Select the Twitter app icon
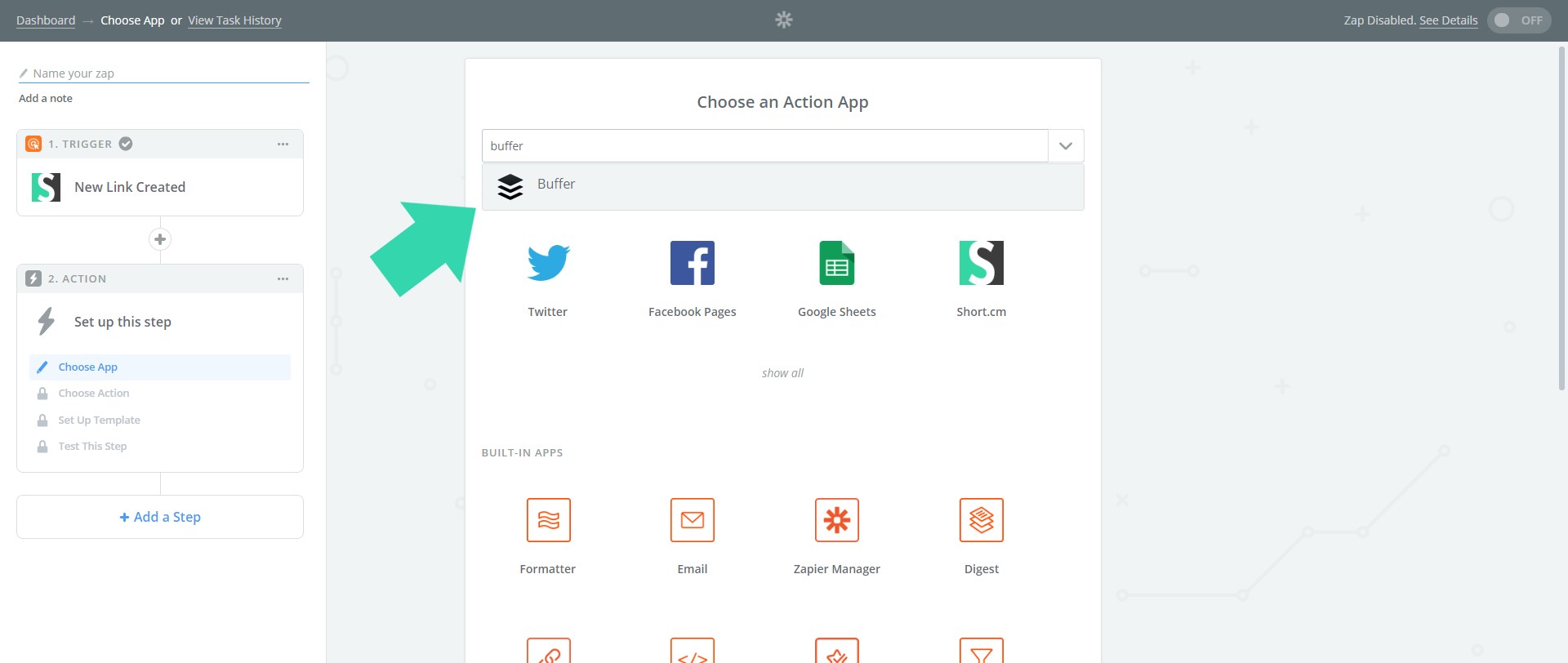Image resolution: width=1568 pixels, height=663 pixels. click(x=547, y=264)
